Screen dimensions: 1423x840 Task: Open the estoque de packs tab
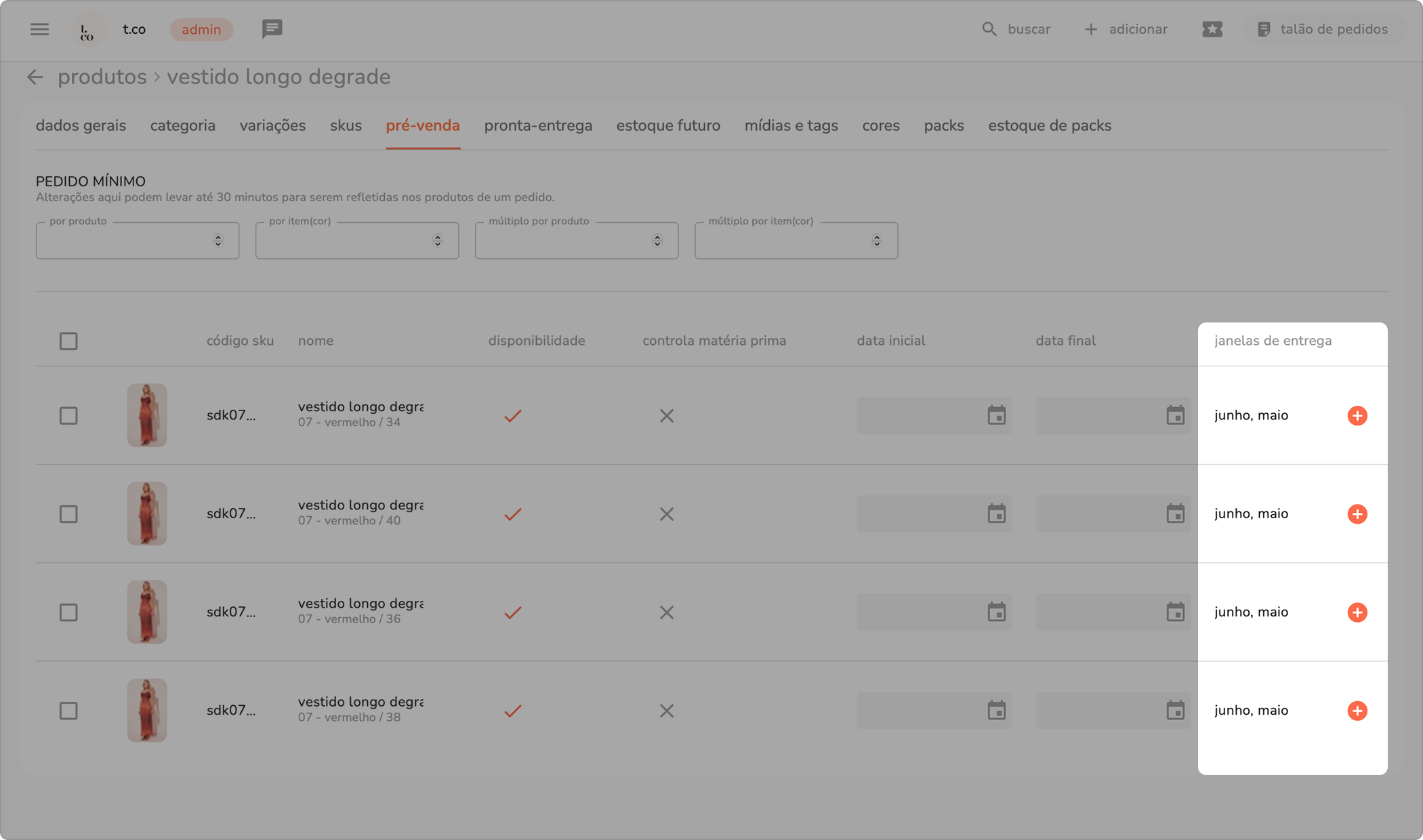1049,125
